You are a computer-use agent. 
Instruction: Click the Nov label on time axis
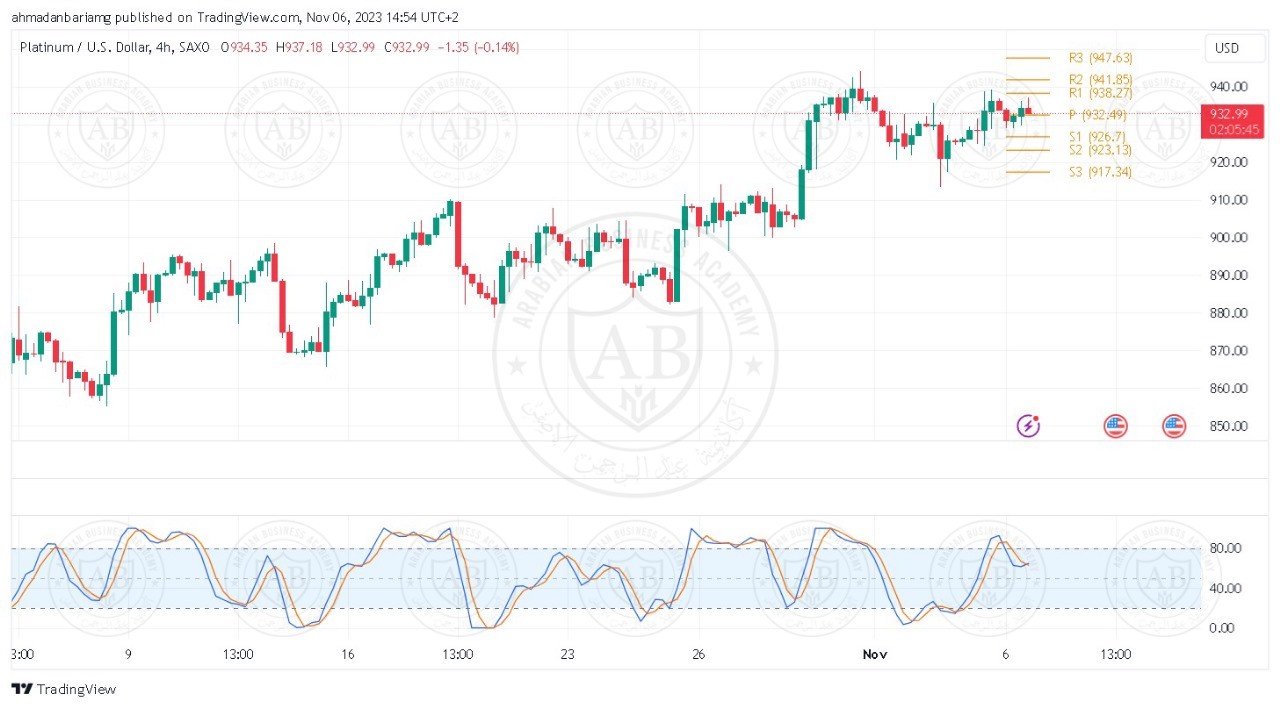[875, 654]
